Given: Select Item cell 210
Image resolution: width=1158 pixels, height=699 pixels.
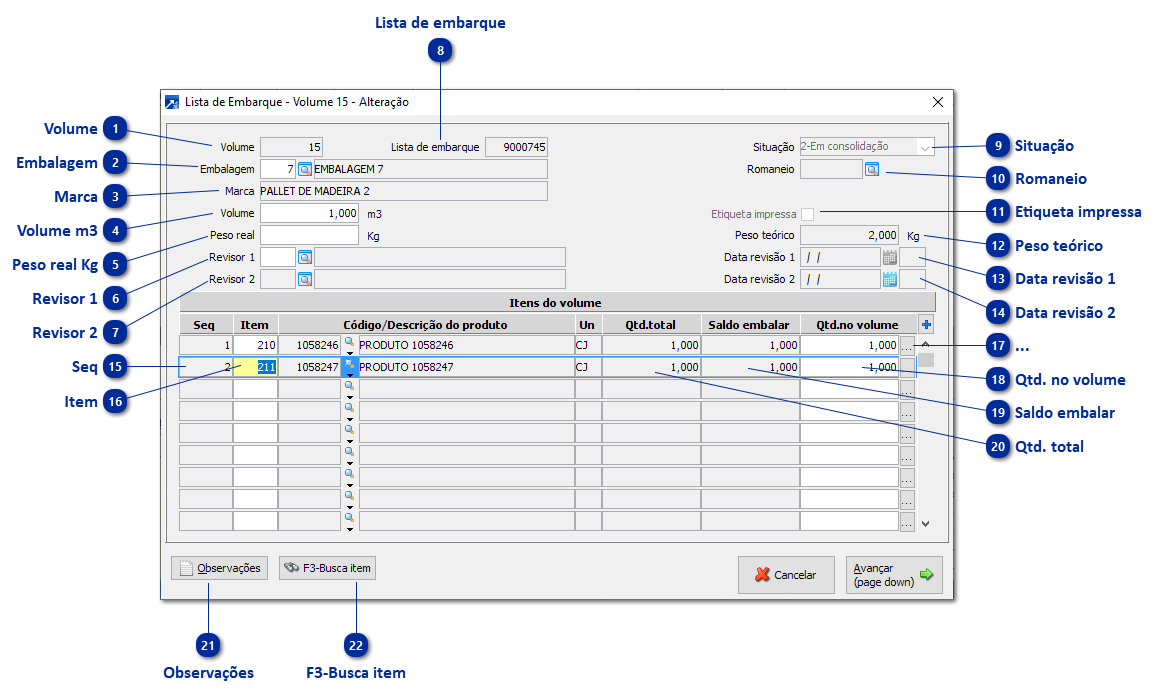Looking at the screenshot, I should [x=256, y=345].
